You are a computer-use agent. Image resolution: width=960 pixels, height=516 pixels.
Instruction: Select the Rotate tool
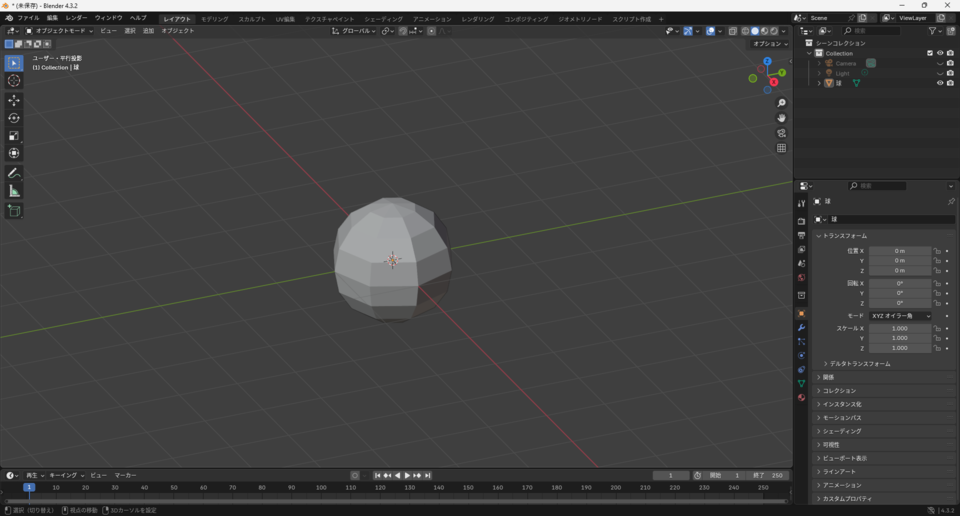pyautogui.click(x=13, y=118)
